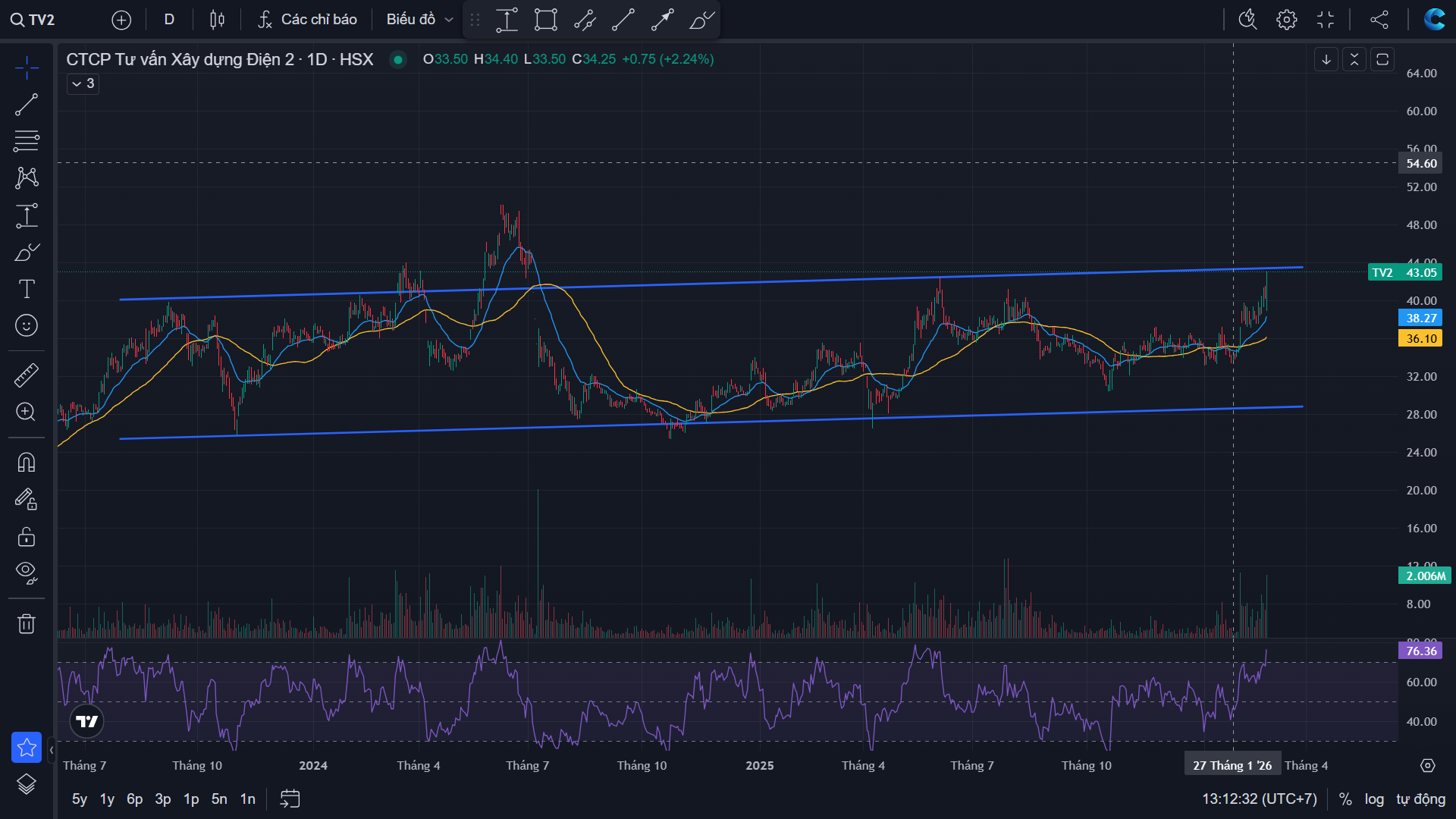Click the blue upper channel trendline
The image size is (1456, 819).
(758, 281)
